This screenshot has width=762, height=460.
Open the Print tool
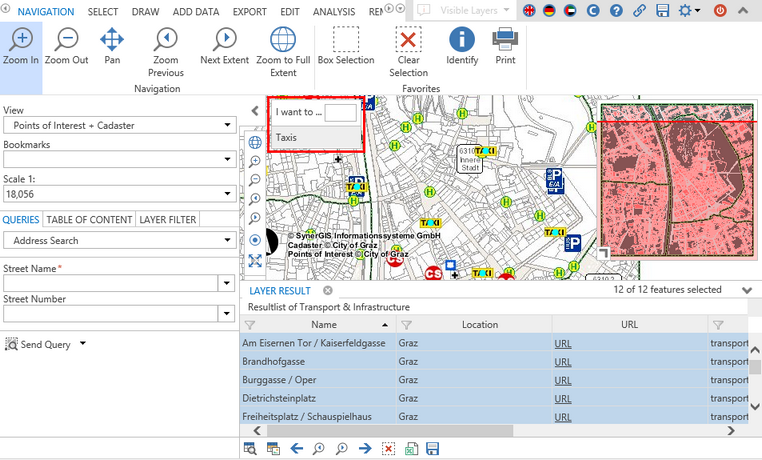tap(505, 46)
